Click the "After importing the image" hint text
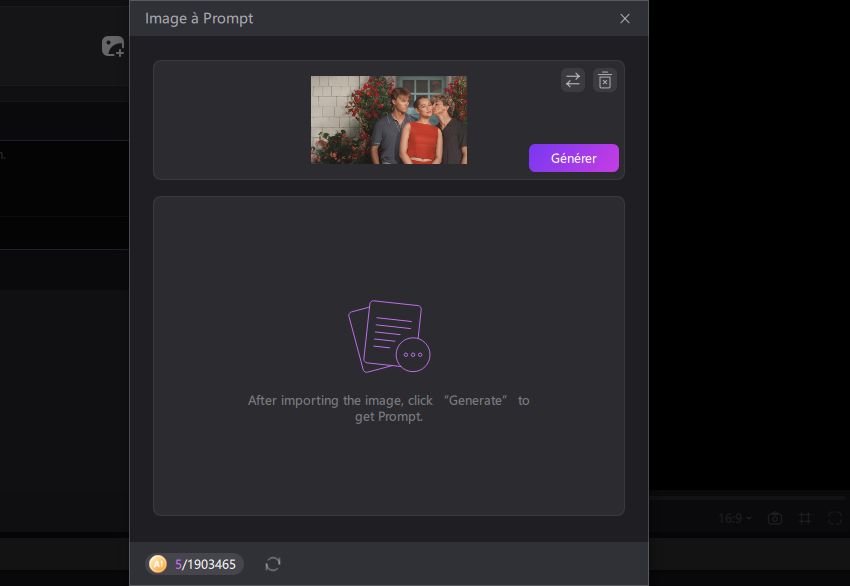This screenshot has width=850, height=586. coord(389,408)
